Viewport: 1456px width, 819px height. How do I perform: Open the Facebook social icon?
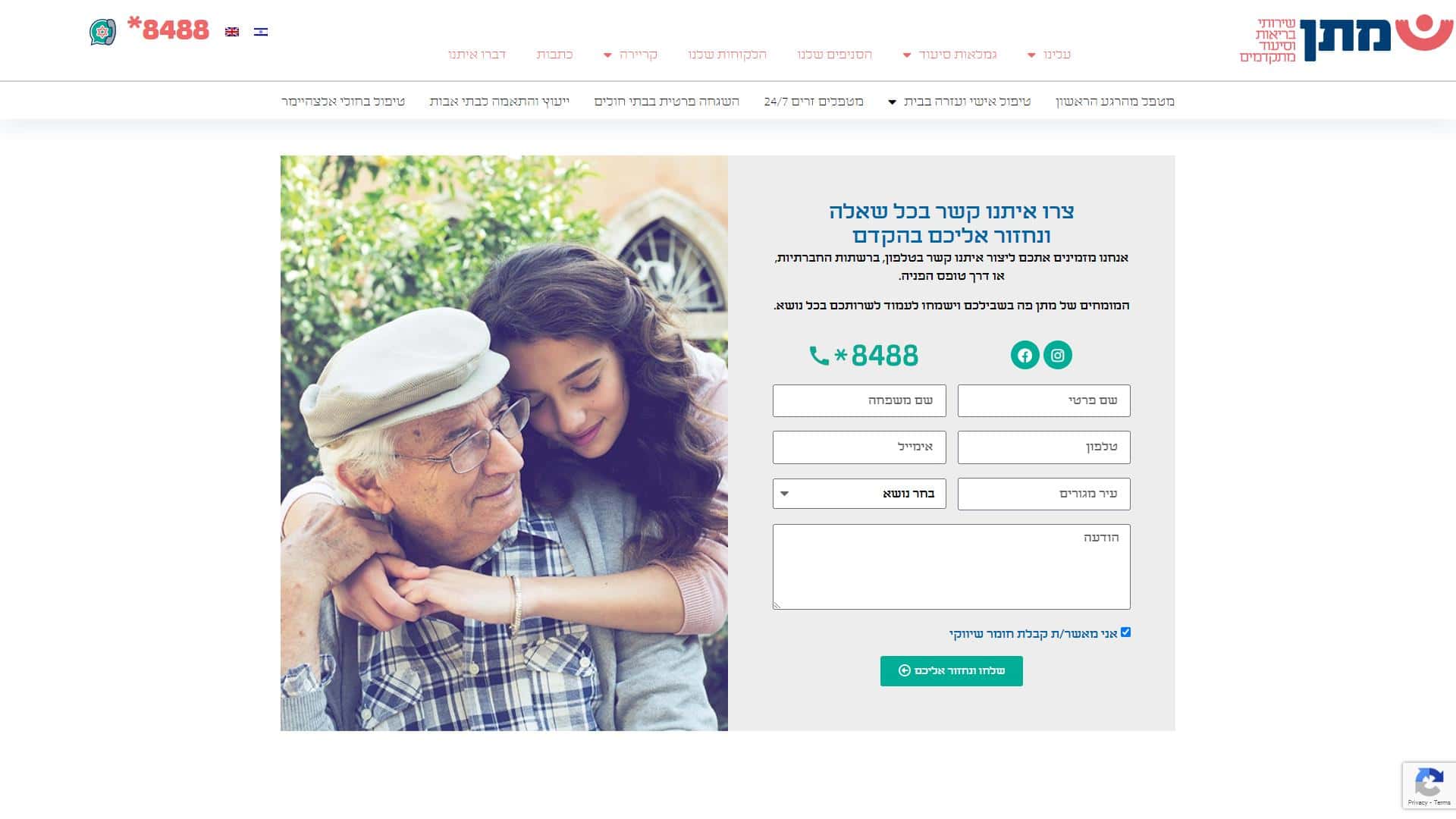(1025, 355)
